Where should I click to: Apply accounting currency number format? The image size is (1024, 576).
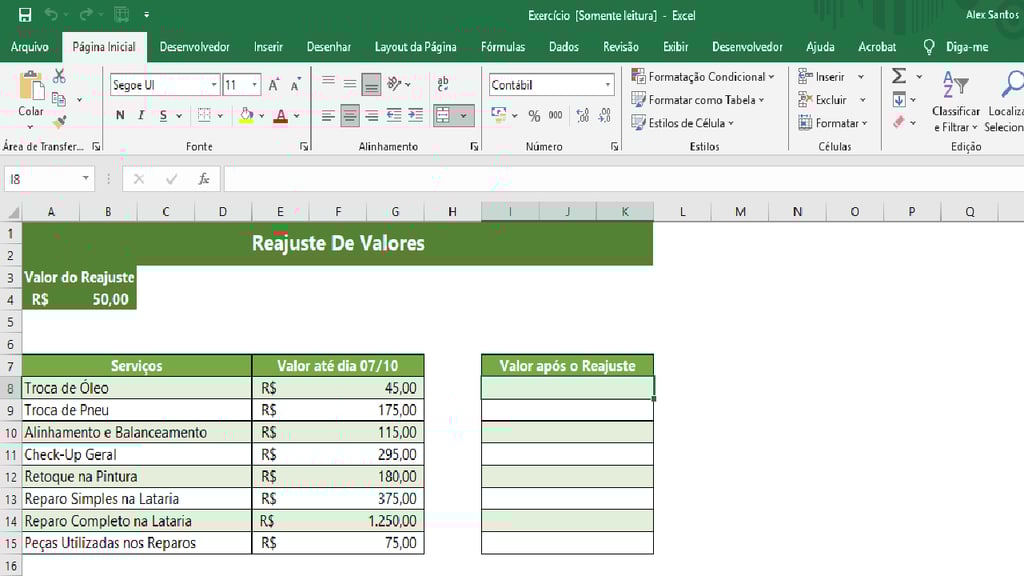[x=499, y=116]
